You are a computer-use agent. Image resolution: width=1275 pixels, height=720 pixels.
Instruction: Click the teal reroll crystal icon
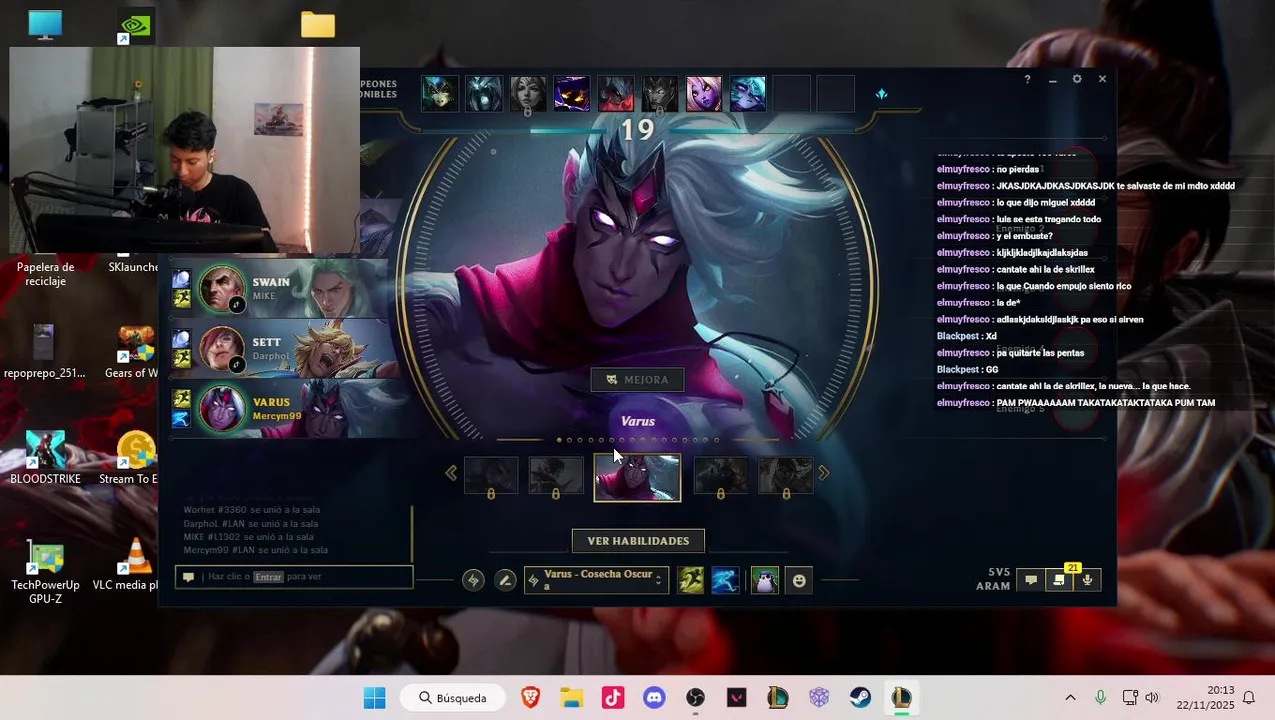tap(881, 94)
